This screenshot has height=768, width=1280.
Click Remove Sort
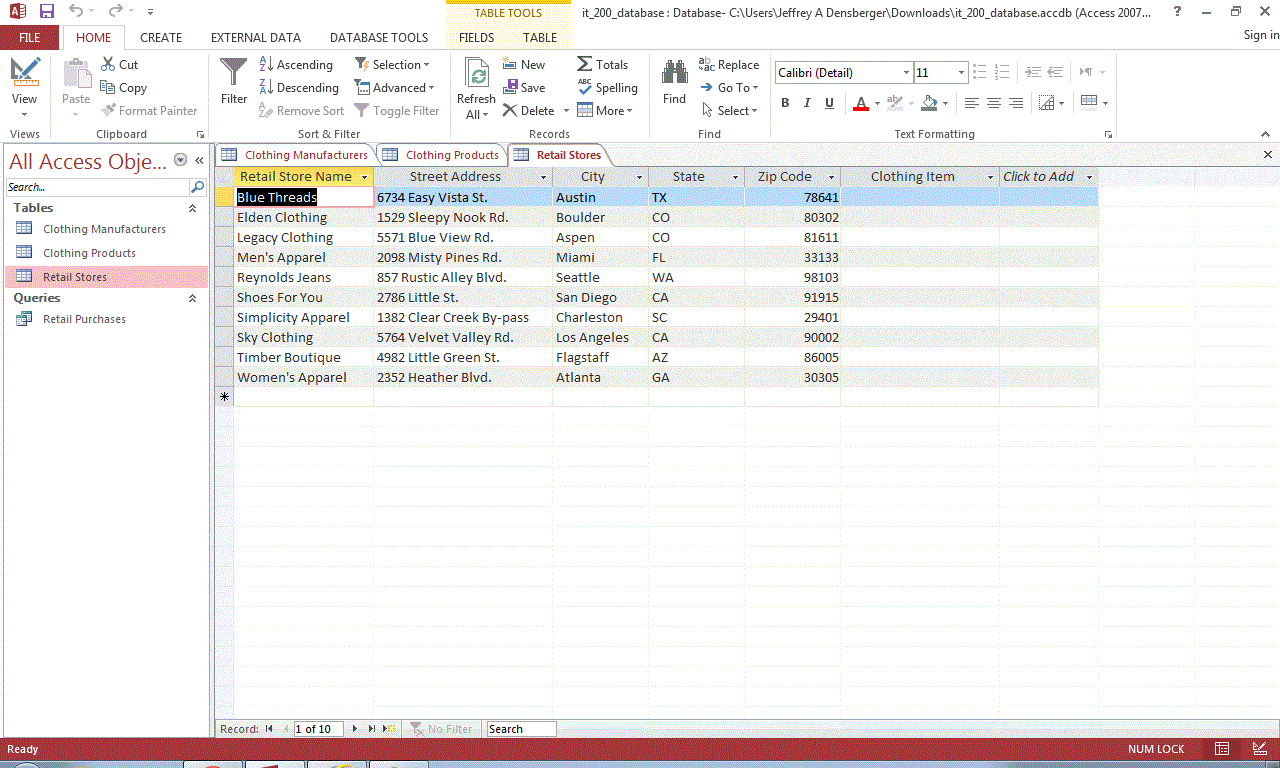(x=301, y=110)
